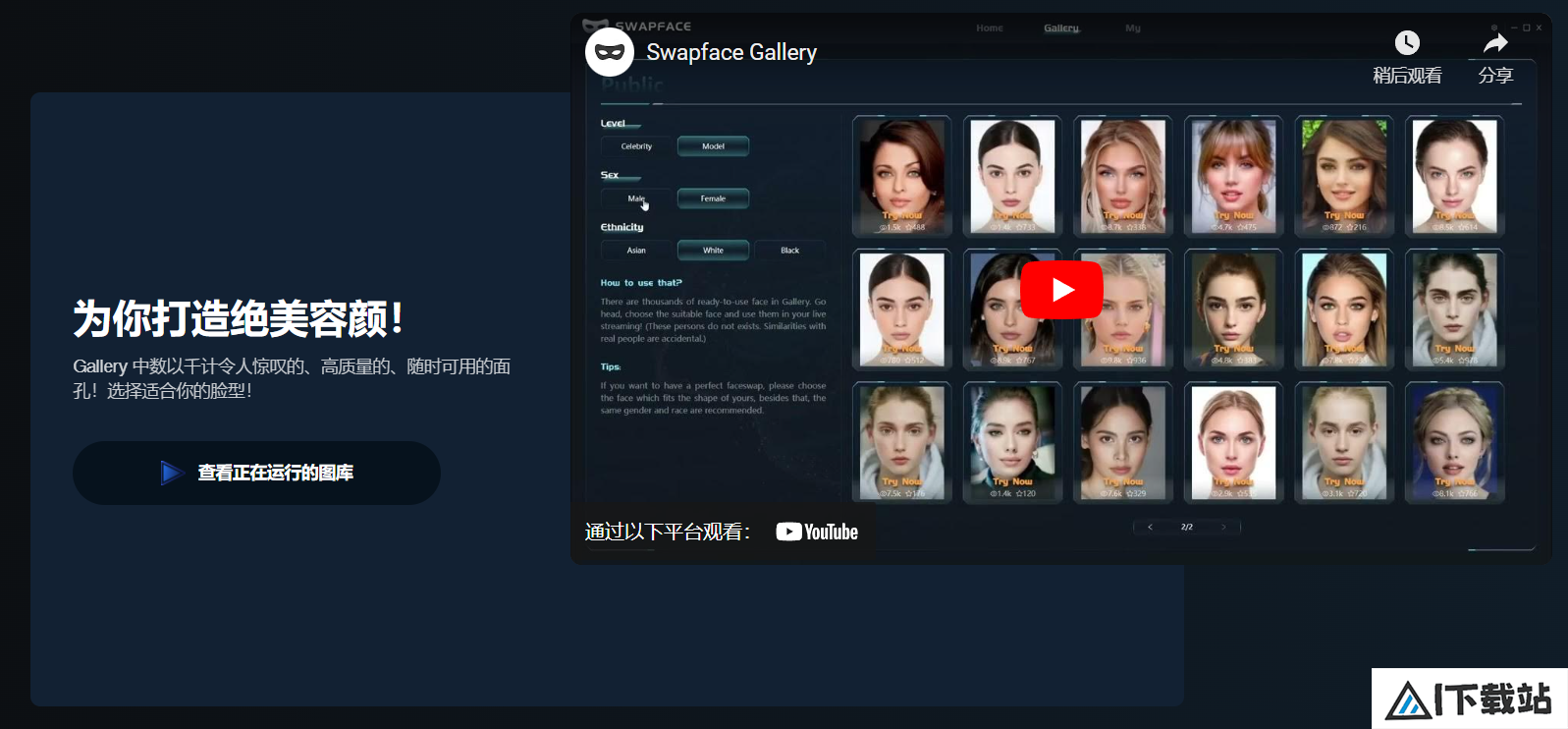Choose the White ethnicity filter
The image size is (1568, 729).
pyautogui.click(x=713, y=251)
